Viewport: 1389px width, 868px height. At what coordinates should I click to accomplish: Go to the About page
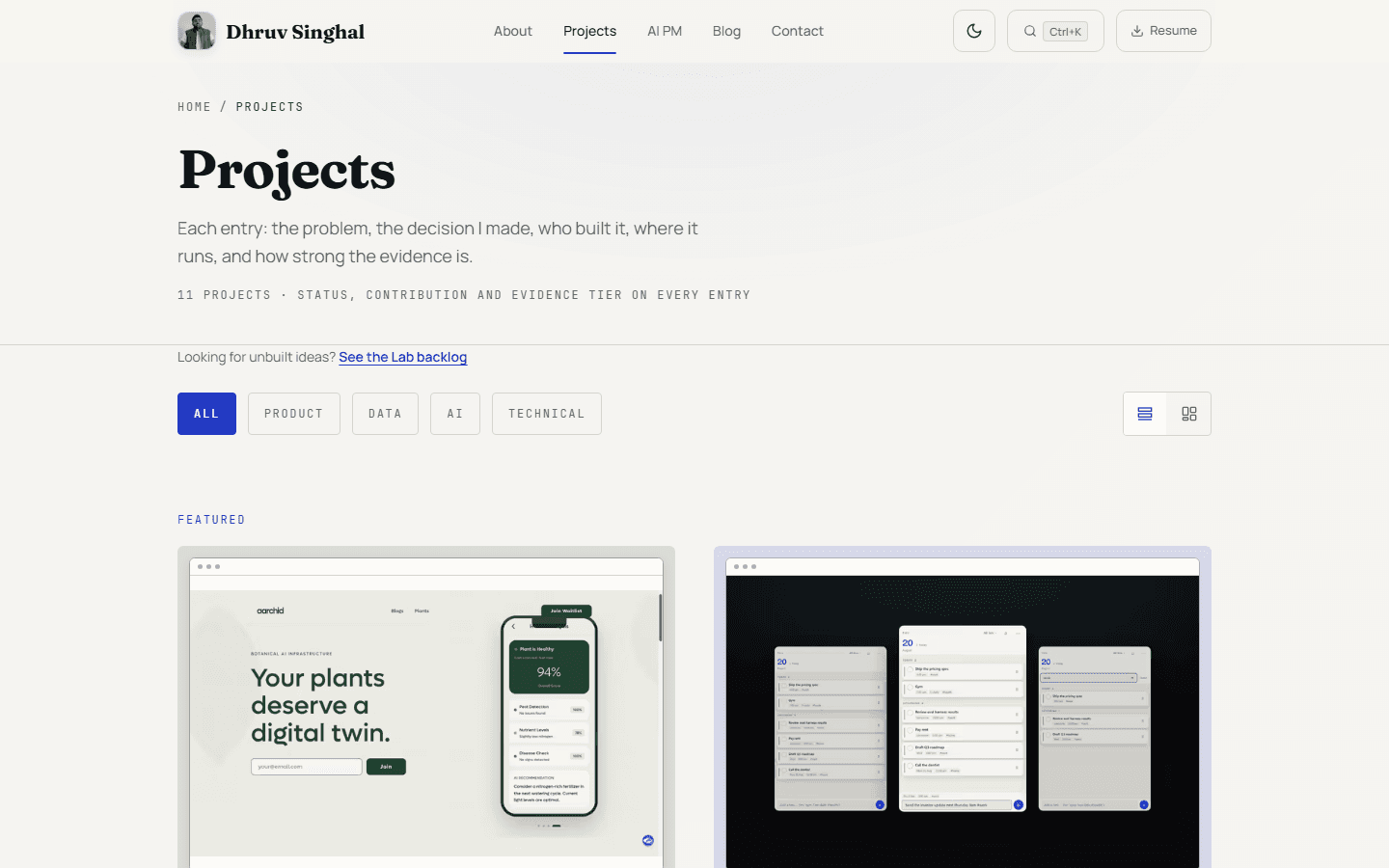pyautogui.click(x=513, y=31)
